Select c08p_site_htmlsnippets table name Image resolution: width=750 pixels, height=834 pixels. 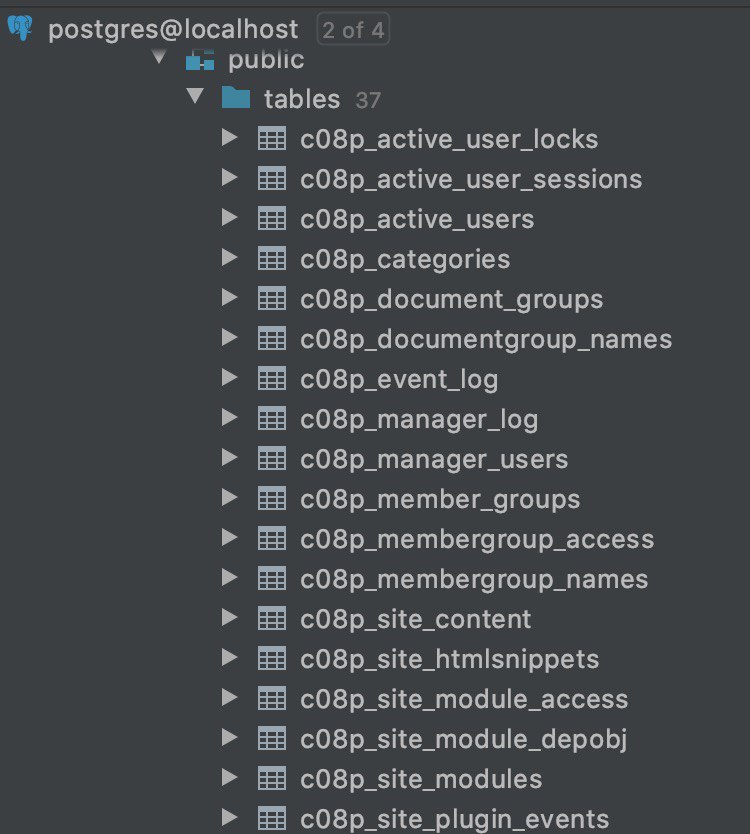[x=449, y=660]
